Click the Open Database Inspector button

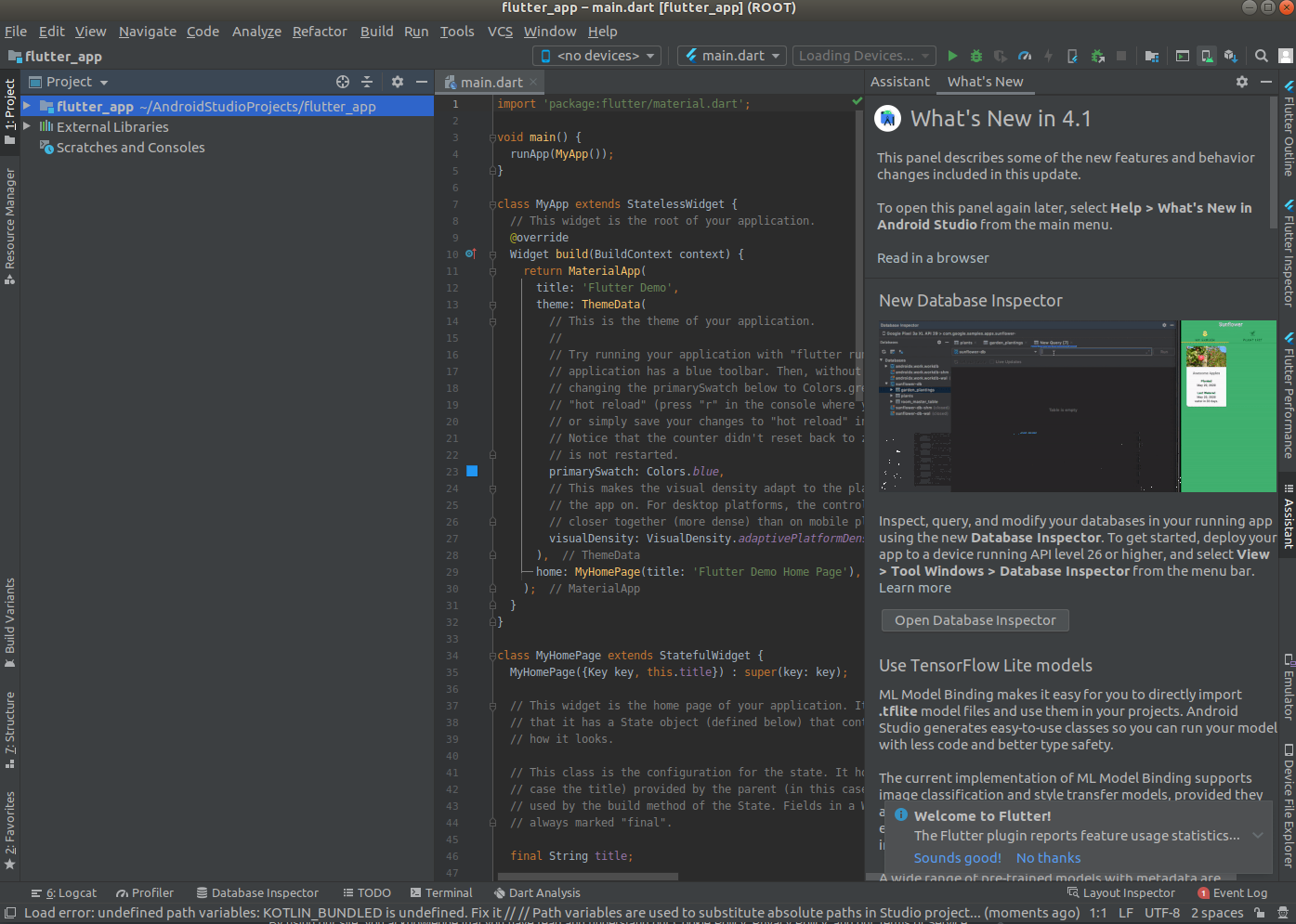(x=975, y=619)
